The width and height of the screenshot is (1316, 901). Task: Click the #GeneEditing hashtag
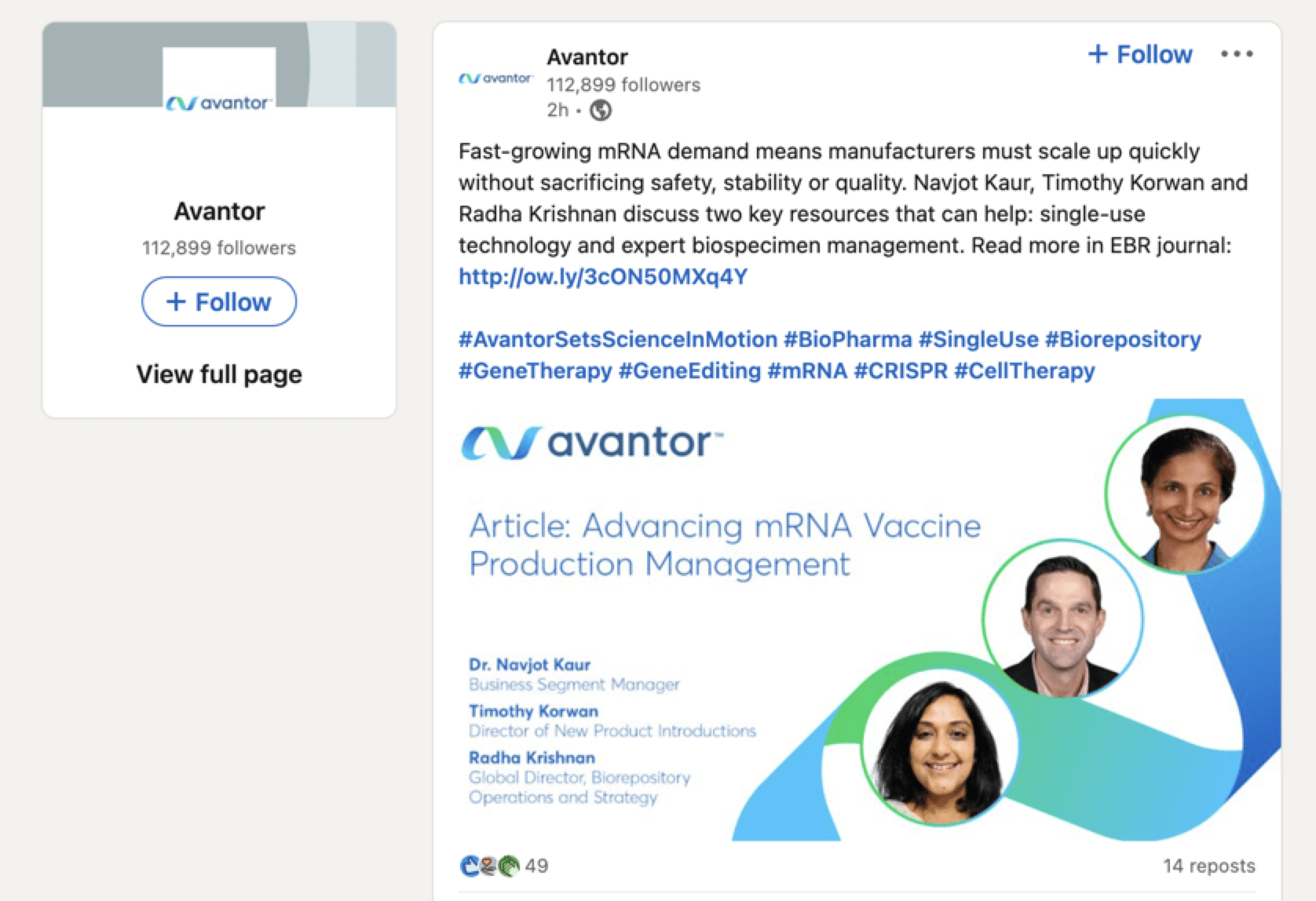tap(689, 371)
